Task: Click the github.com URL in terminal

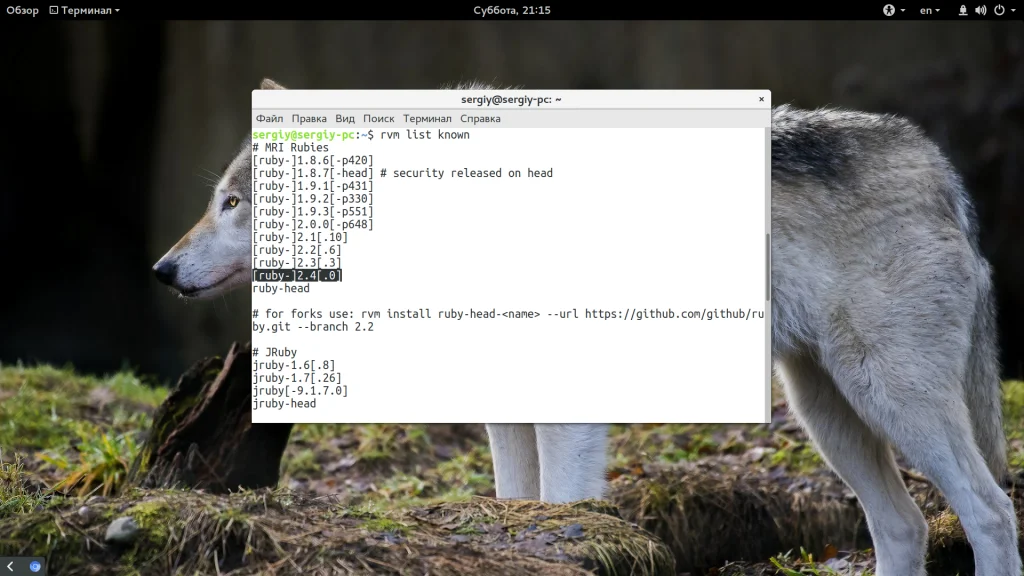Action: coord(674,314)
